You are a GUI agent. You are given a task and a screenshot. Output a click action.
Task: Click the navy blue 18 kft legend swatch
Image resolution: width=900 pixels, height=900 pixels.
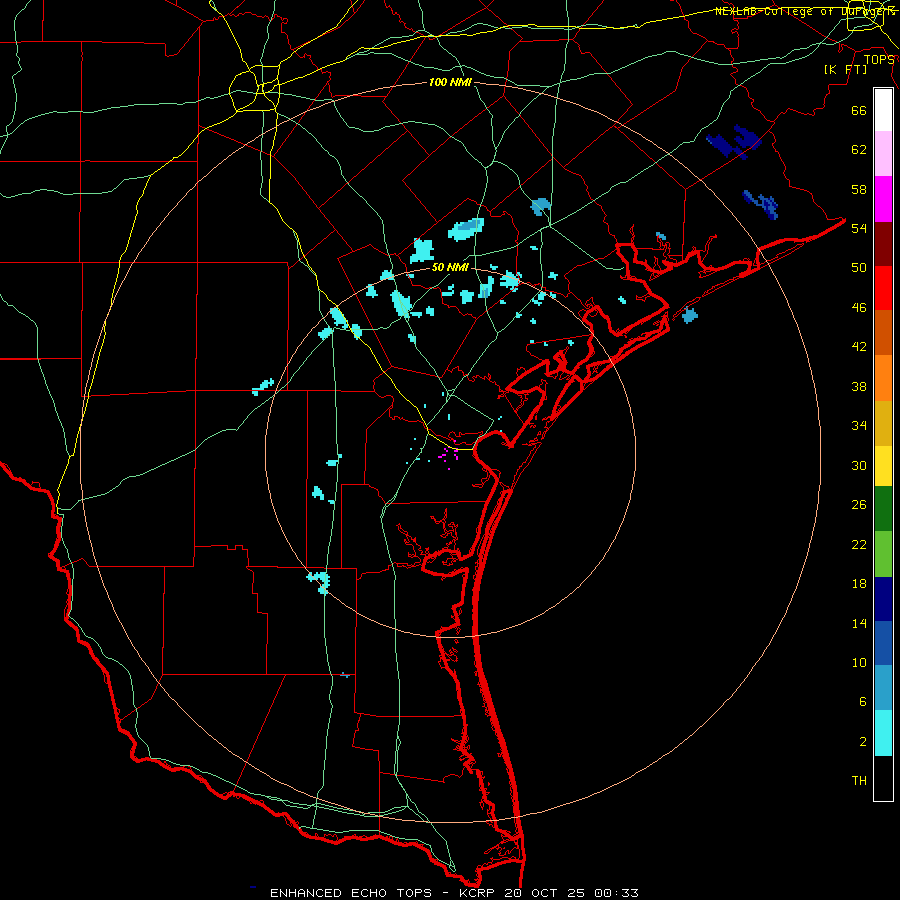click(x=883, y=599)
